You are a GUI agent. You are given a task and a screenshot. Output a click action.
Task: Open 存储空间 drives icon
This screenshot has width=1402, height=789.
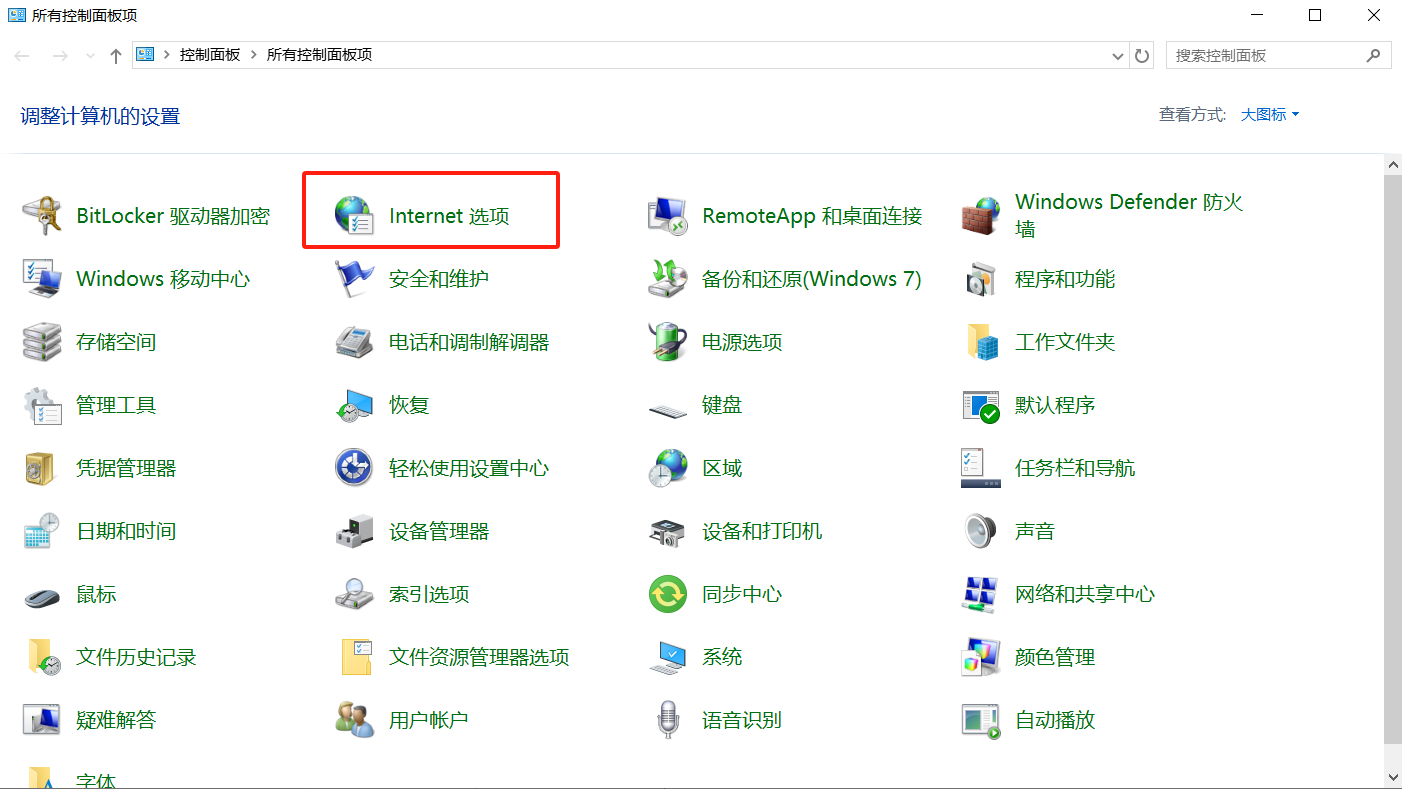pos(42,342)
